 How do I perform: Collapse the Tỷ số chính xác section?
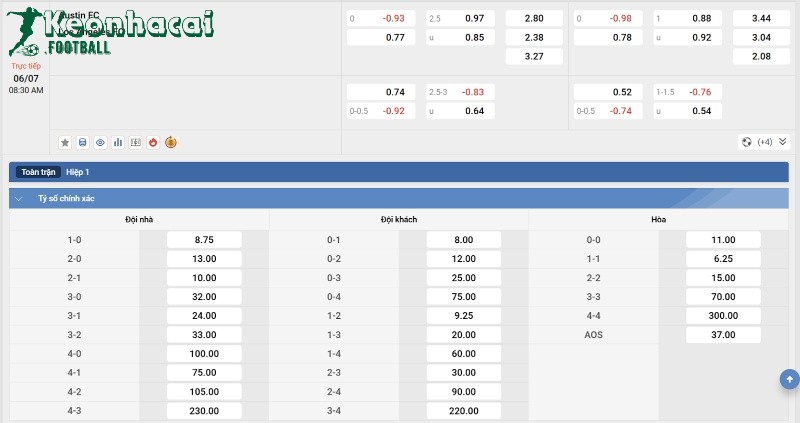[x=18, y=199]
